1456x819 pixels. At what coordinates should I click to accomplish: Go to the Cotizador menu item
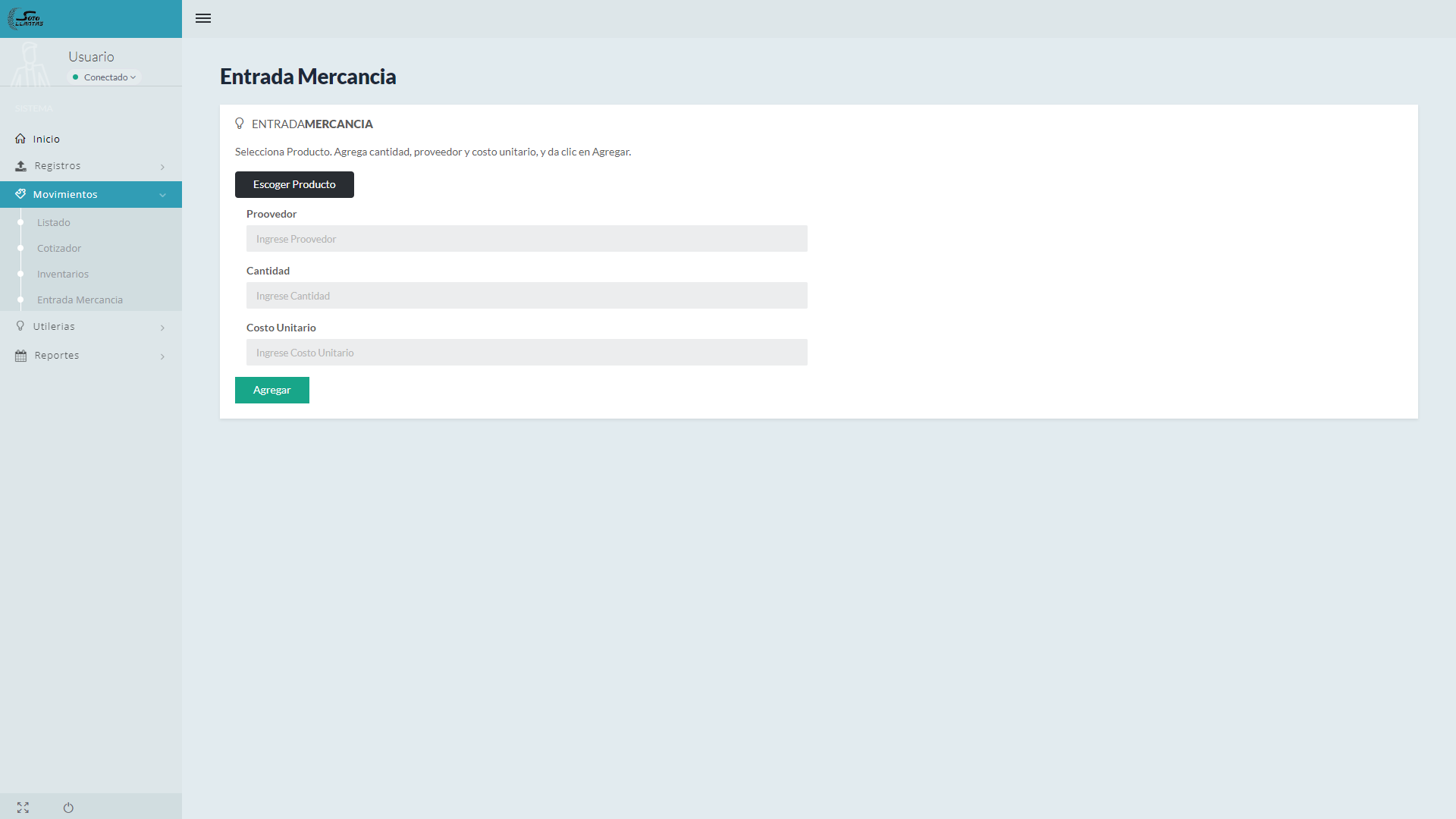[x=59, y=248]
